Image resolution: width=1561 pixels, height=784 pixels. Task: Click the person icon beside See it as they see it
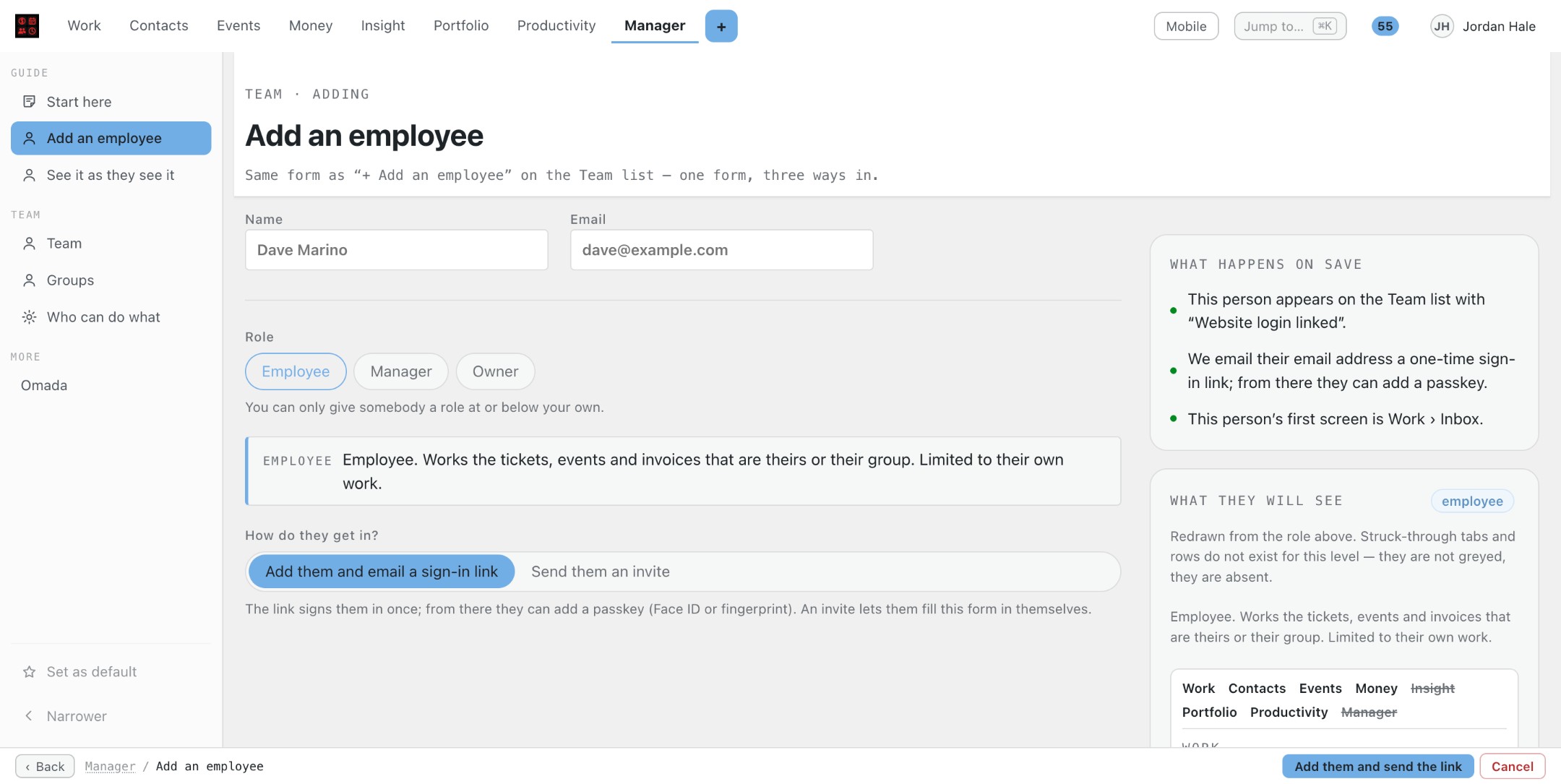coord(29,175)
